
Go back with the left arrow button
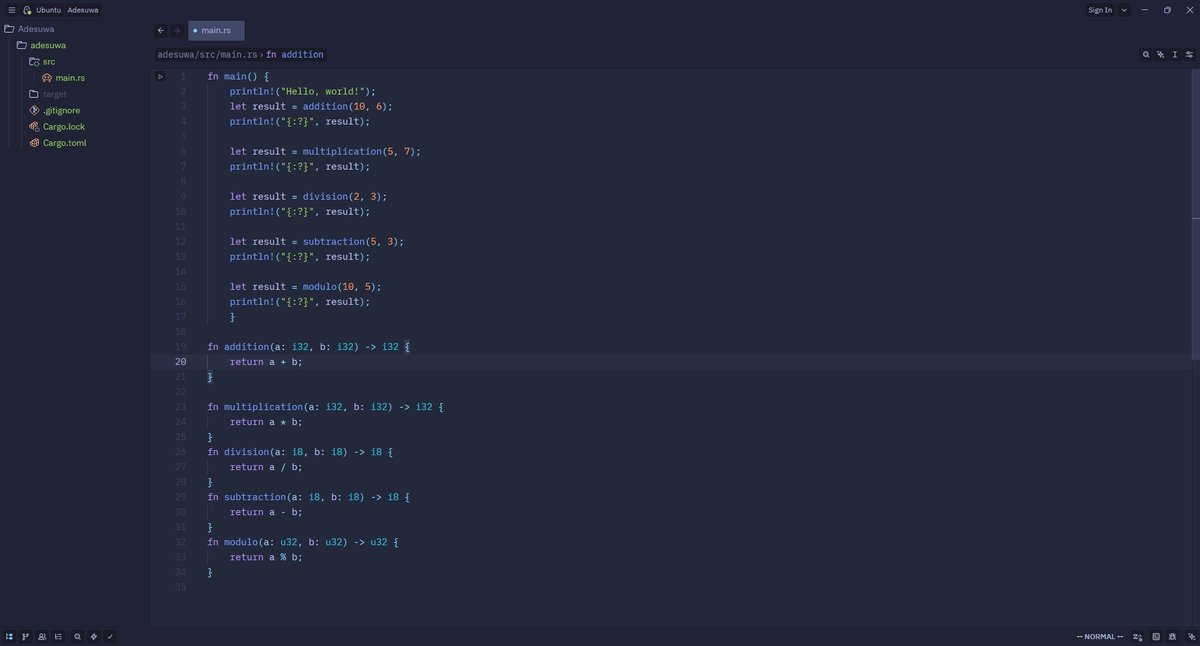point(161,31)
